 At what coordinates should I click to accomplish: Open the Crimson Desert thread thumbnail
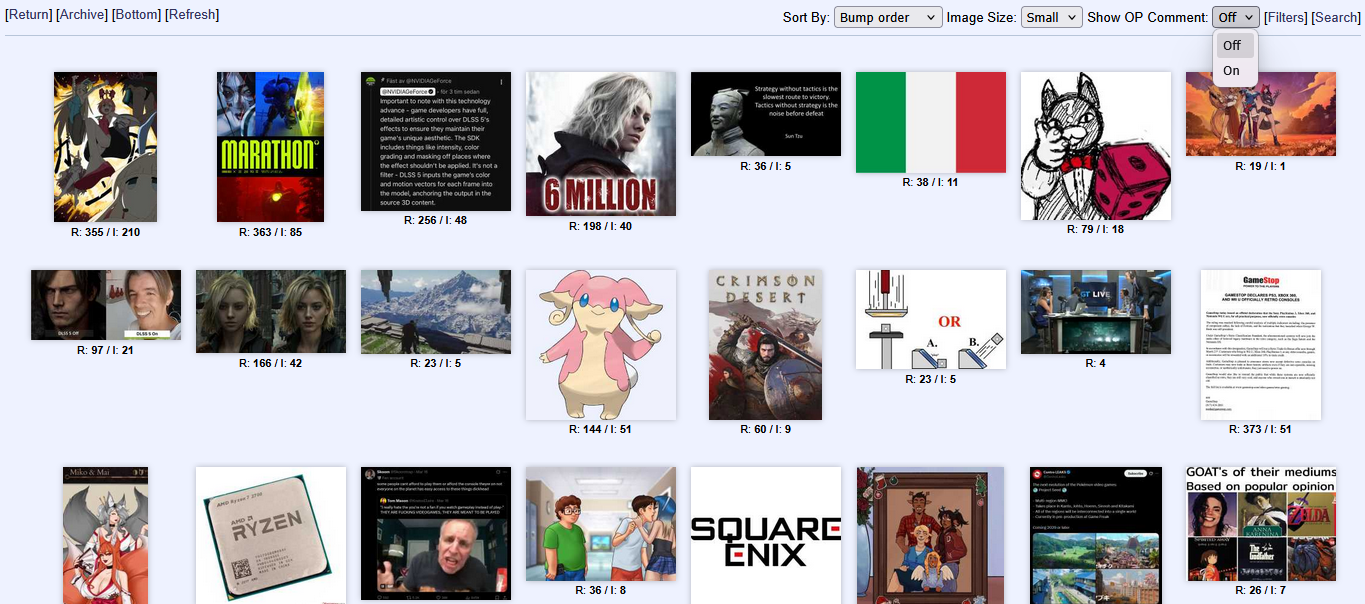pyautogui.click(x=766, y=345)
